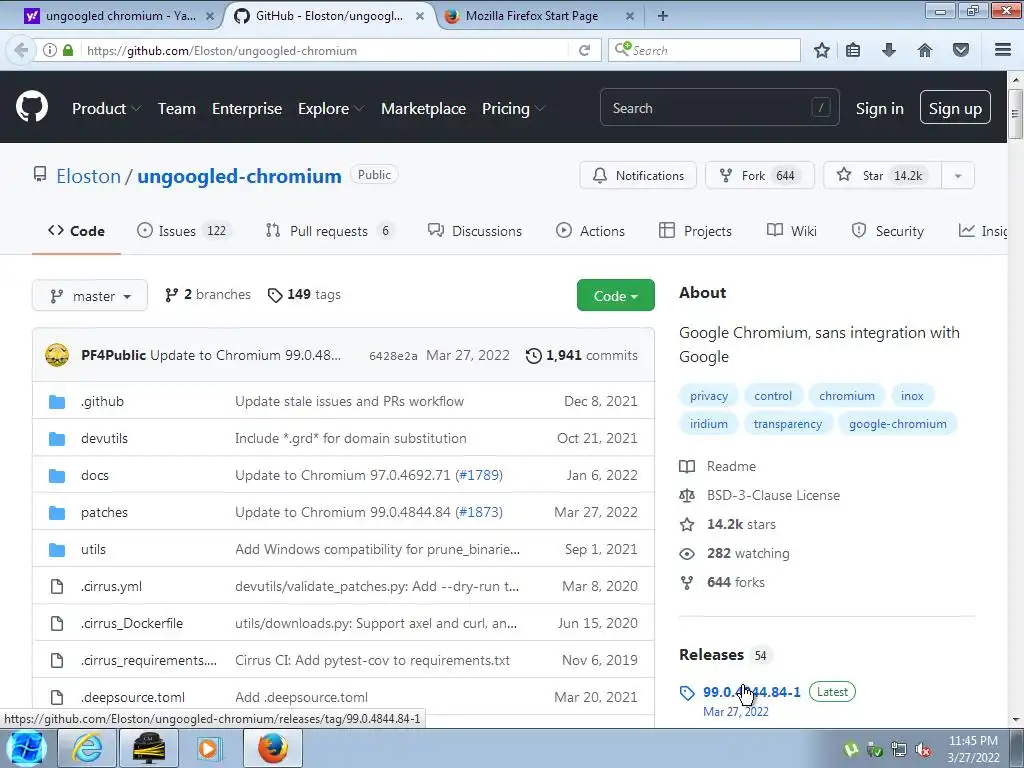
Task: Open the Readme link in About
Action: coord(718,466)
